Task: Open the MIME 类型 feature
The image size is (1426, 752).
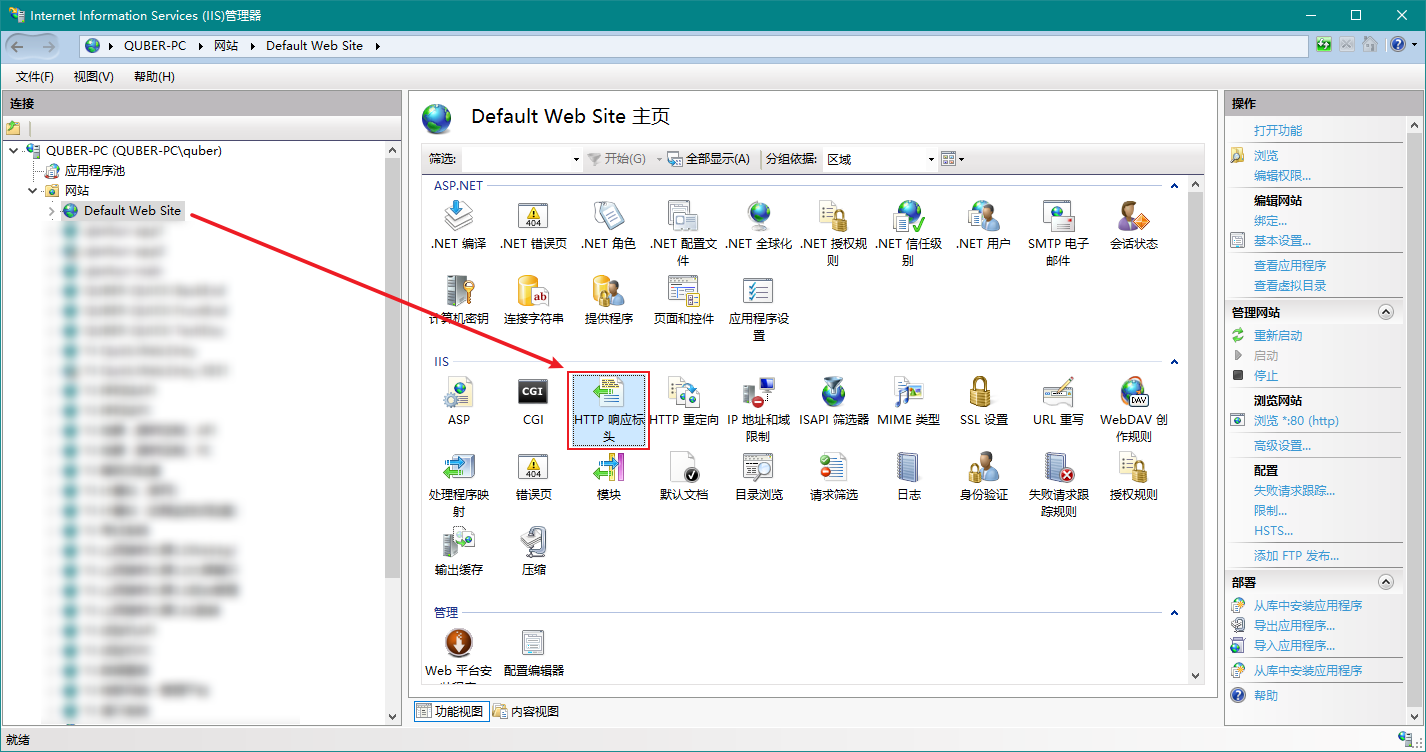Action: pyautogui.click(x=908, y=394)
